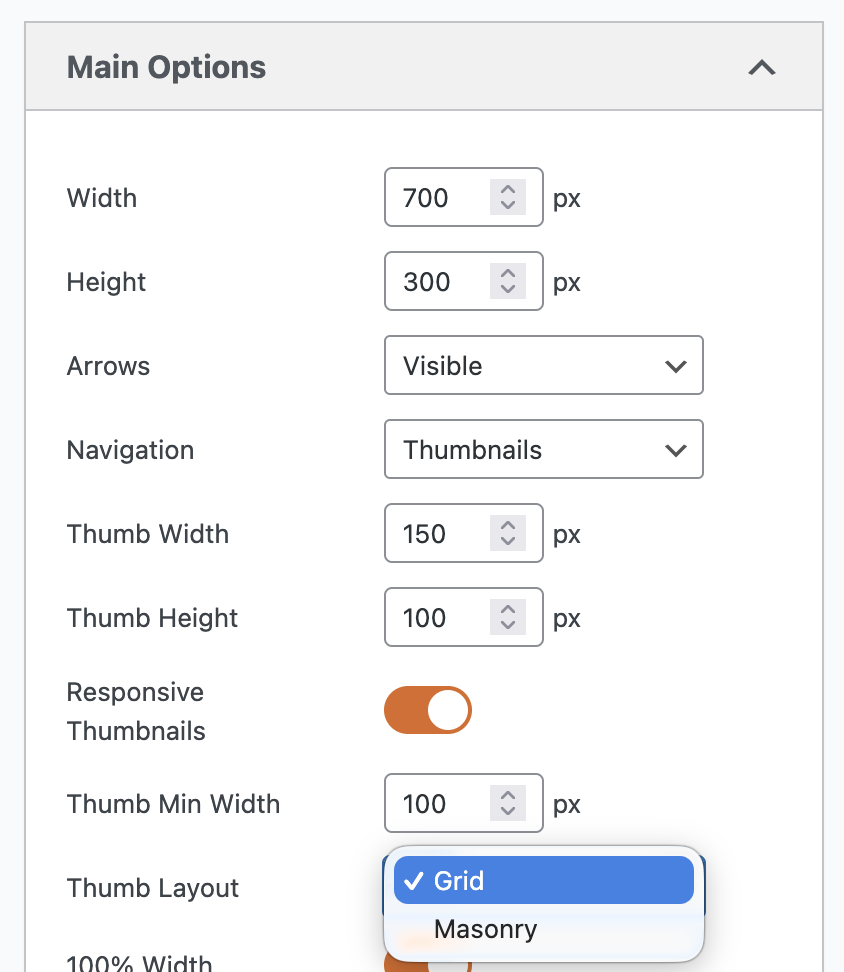Click the Main Options header title
Screen dimensions: 844x972
point(166,68)
